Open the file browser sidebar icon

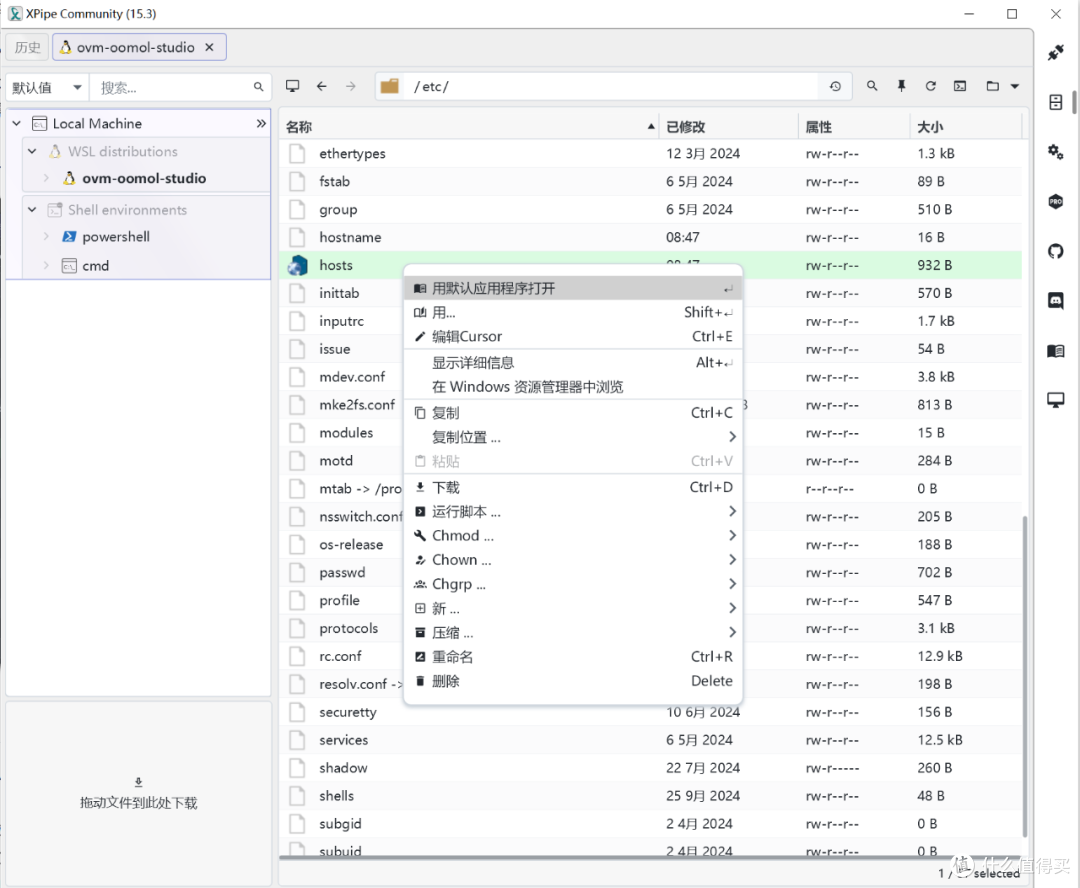[x=1055, y=103]
